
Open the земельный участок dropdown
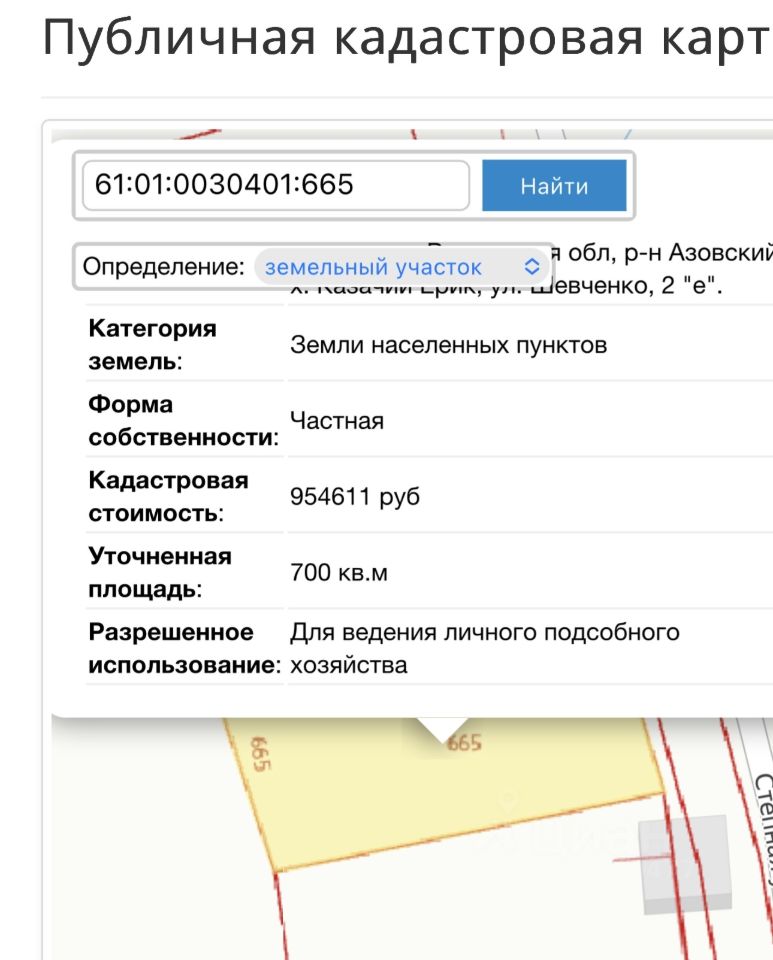(401, 267)
